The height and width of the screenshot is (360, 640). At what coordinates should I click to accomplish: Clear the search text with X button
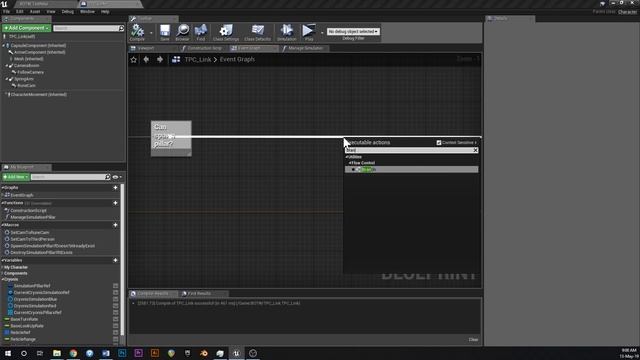476,150
